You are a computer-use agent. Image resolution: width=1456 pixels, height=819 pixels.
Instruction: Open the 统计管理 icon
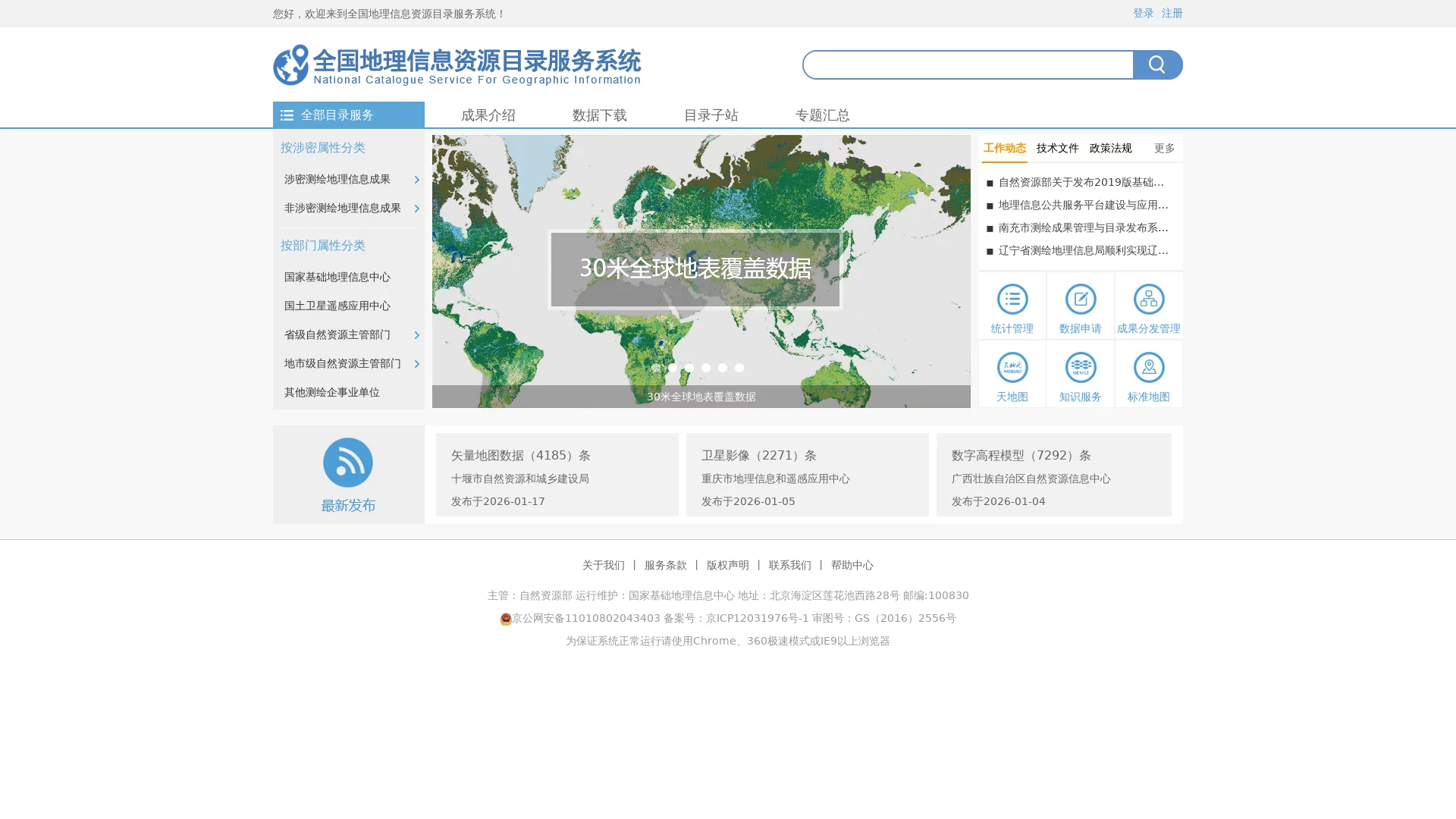[1012, 306]
